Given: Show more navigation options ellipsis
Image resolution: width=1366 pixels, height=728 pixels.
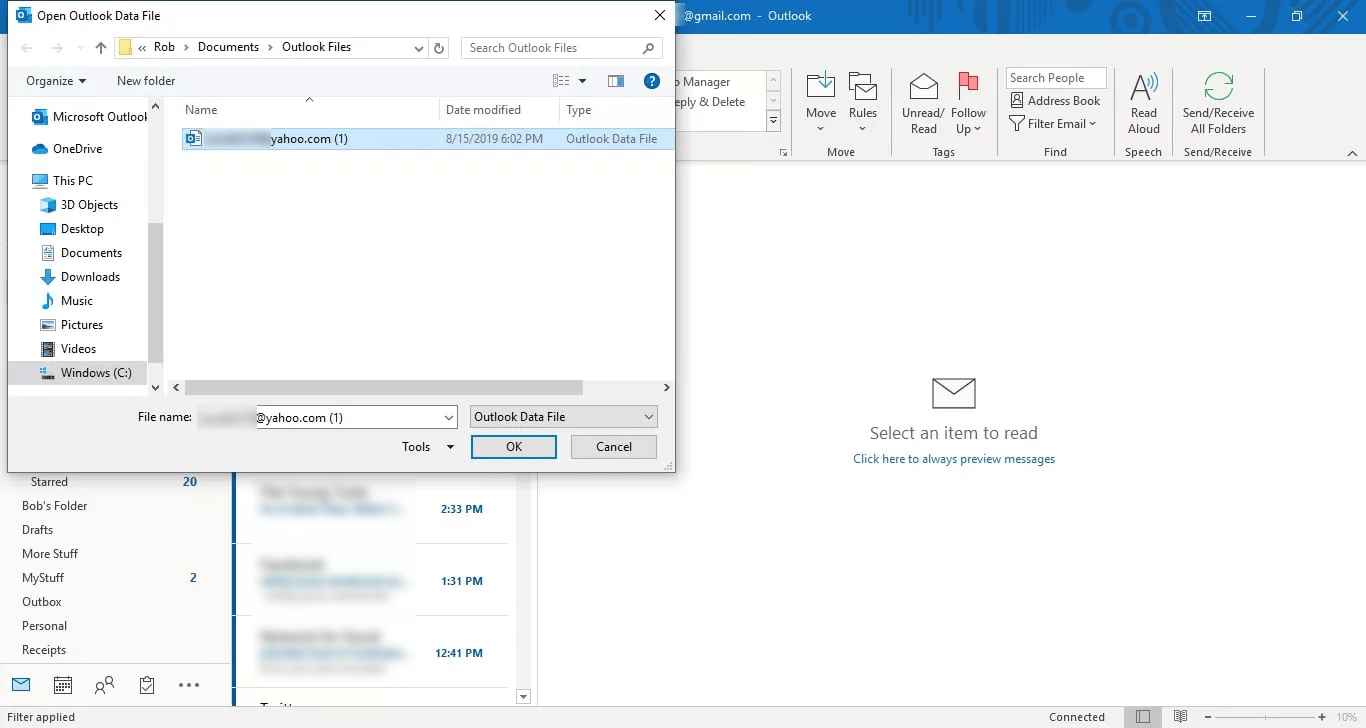Looking at the screenshot, I should pos(189,685).
